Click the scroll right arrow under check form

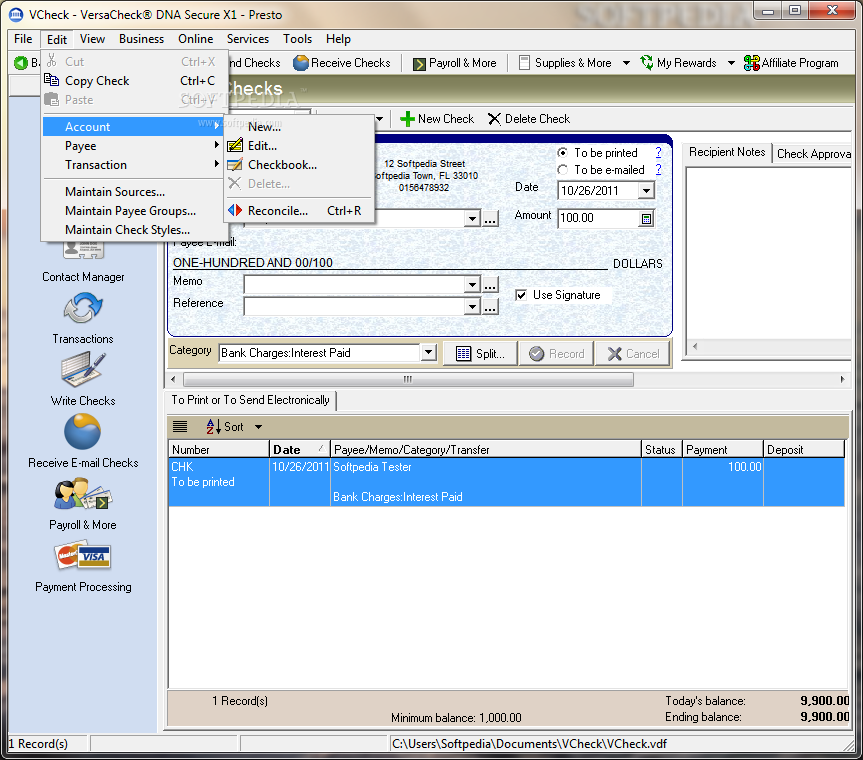pos(842,379)
